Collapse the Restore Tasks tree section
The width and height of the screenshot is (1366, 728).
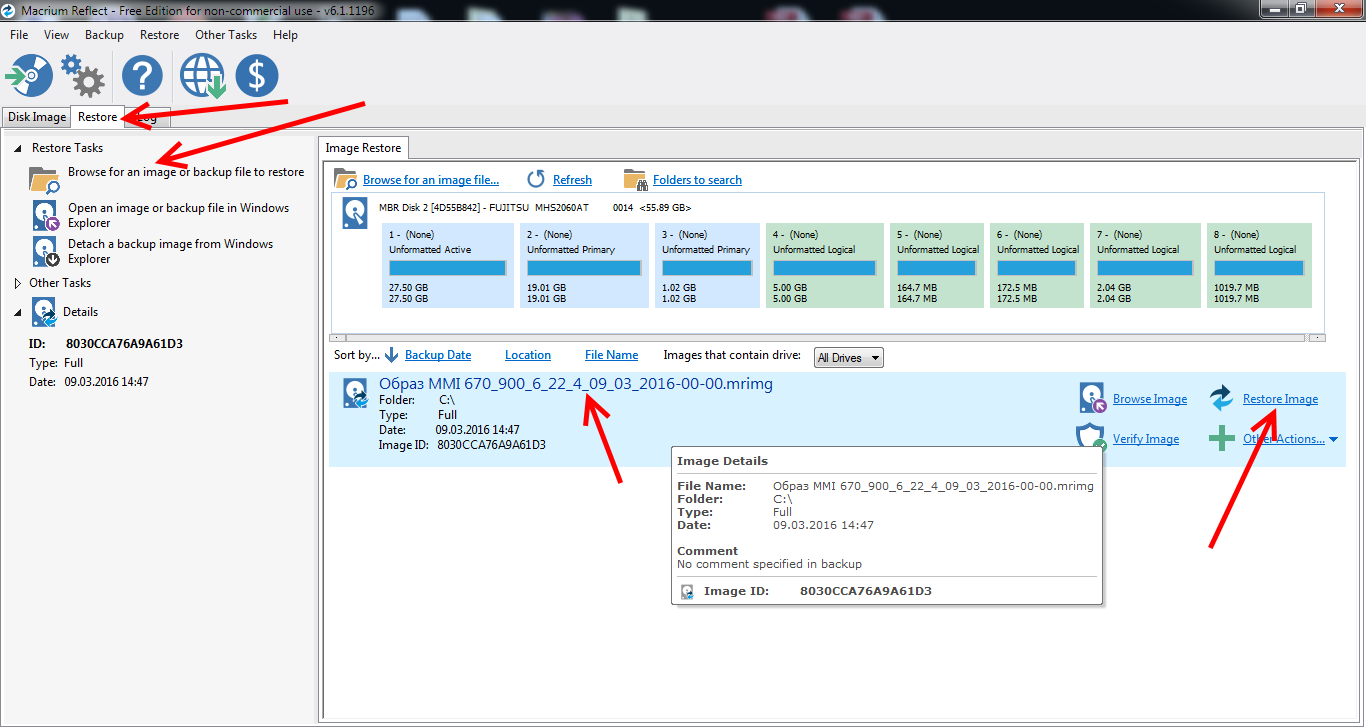(x=18, y=148)
